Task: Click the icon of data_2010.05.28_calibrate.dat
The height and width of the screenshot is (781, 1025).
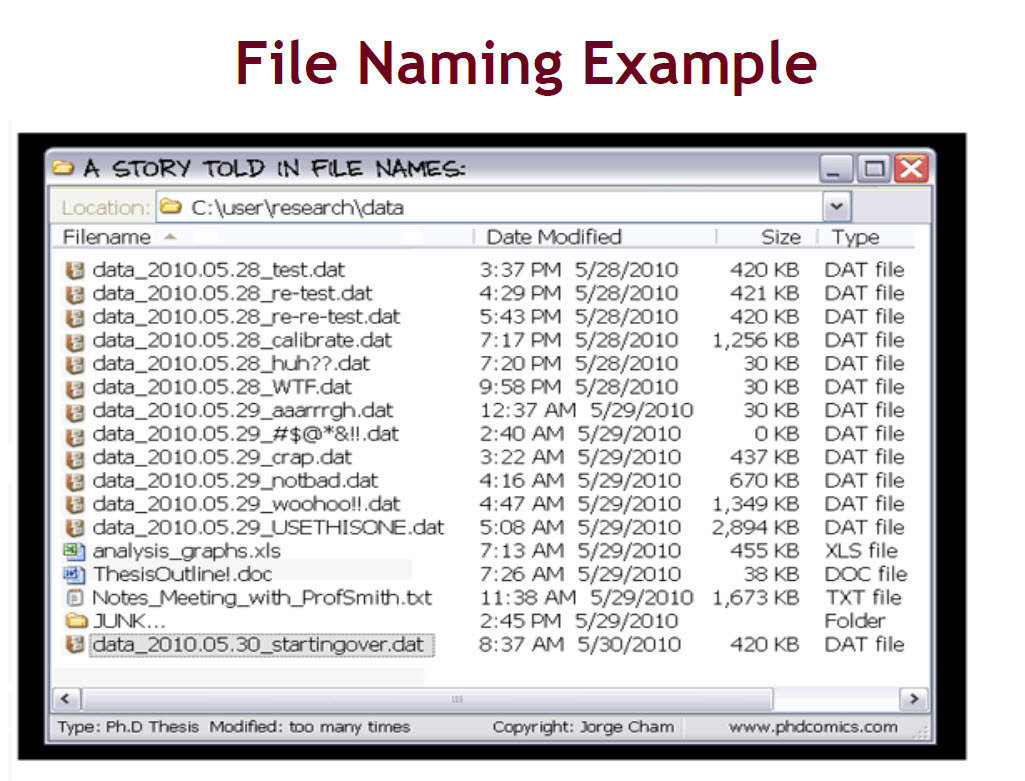Action: click(75, 341)
